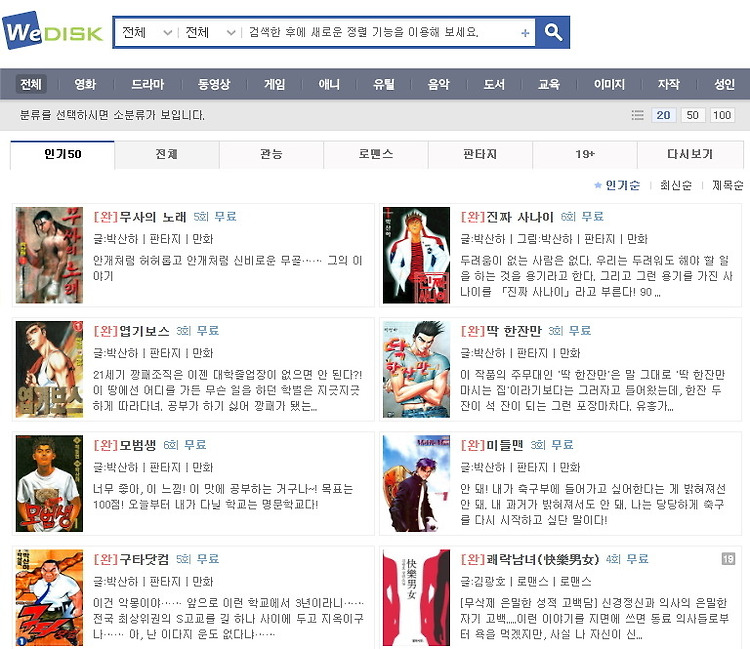This screenshot has width=750, height=649.
Task: Select the 애니 category
Action: click(329, 84)
